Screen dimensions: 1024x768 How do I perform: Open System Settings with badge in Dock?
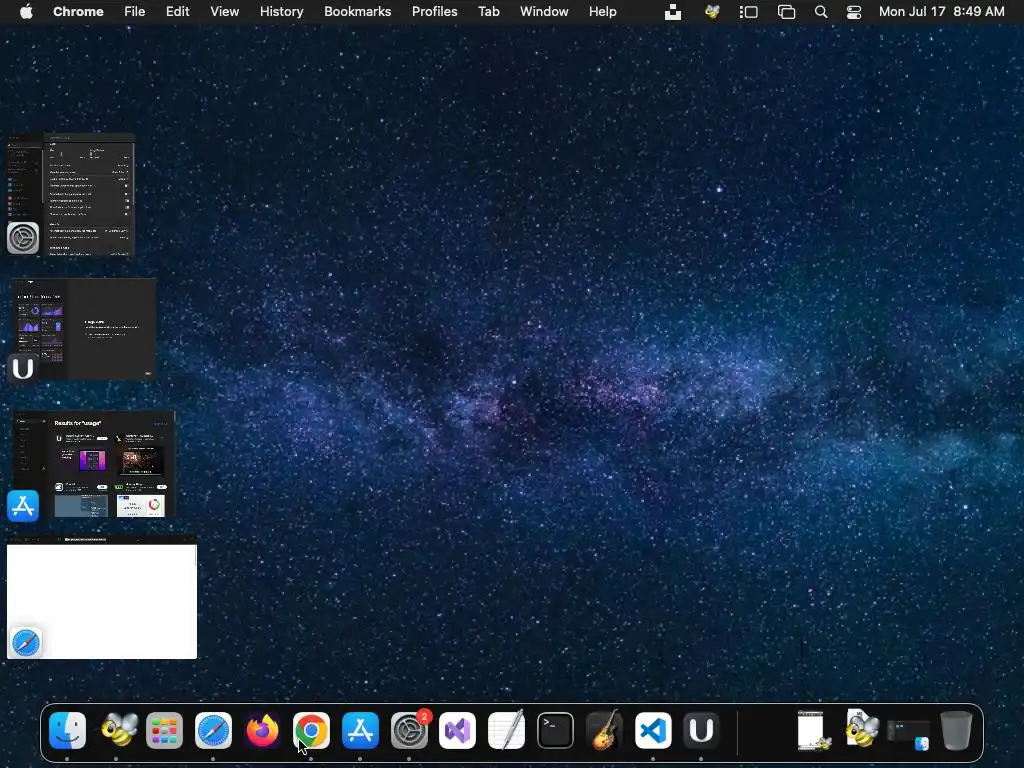point(409,730)
